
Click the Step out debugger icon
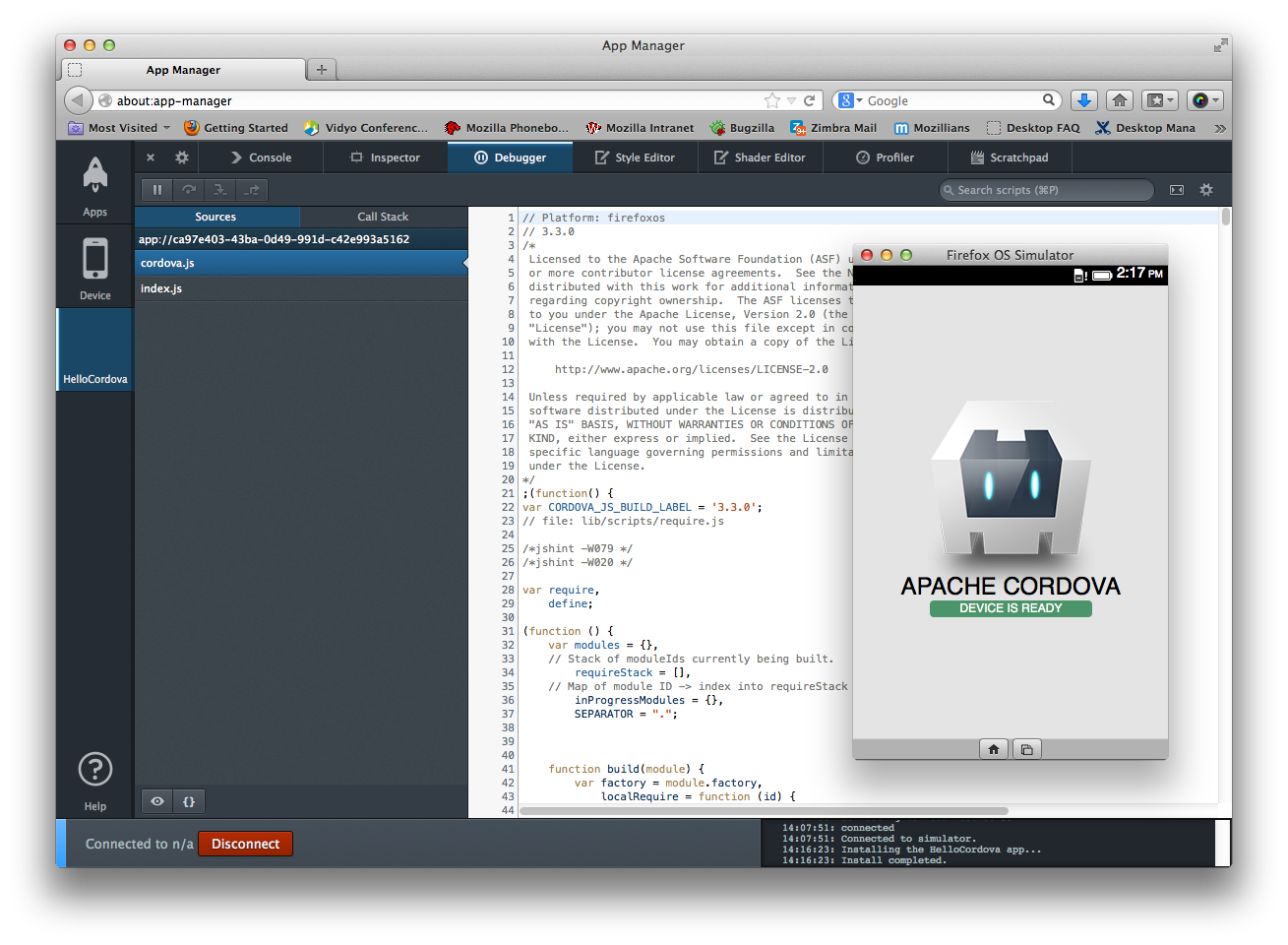[x=250, y=189]
